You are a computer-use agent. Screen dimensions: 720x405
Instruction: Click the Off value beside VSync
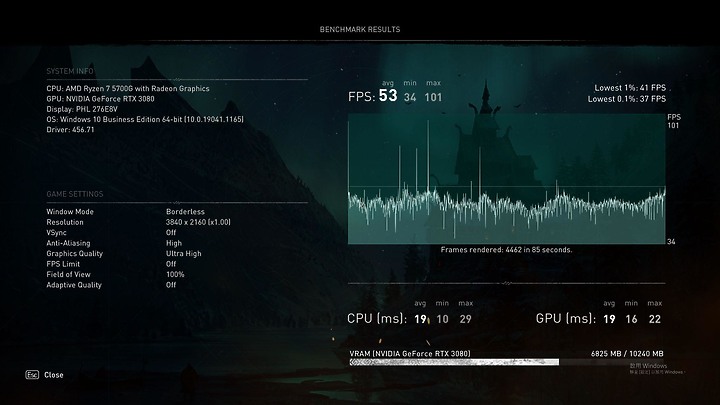171,233
